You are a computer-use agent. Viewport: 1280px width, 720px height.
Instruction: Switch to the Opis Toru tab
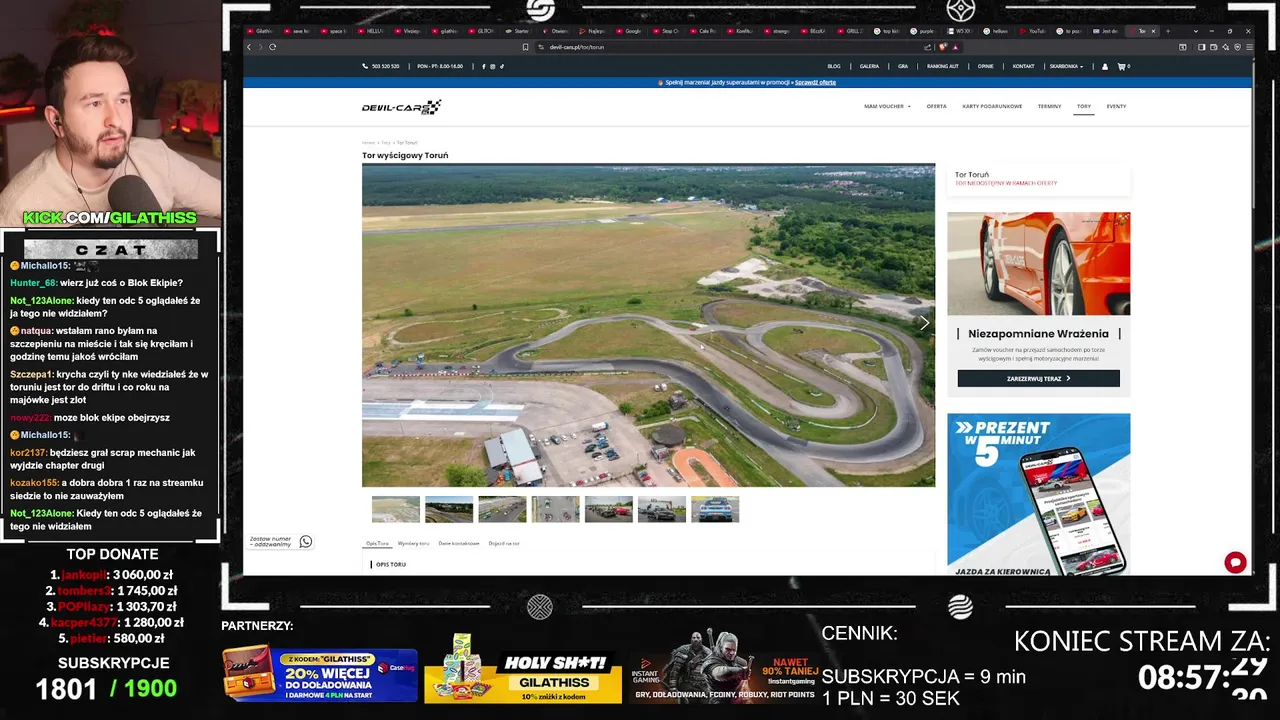[x=377, y=543]
